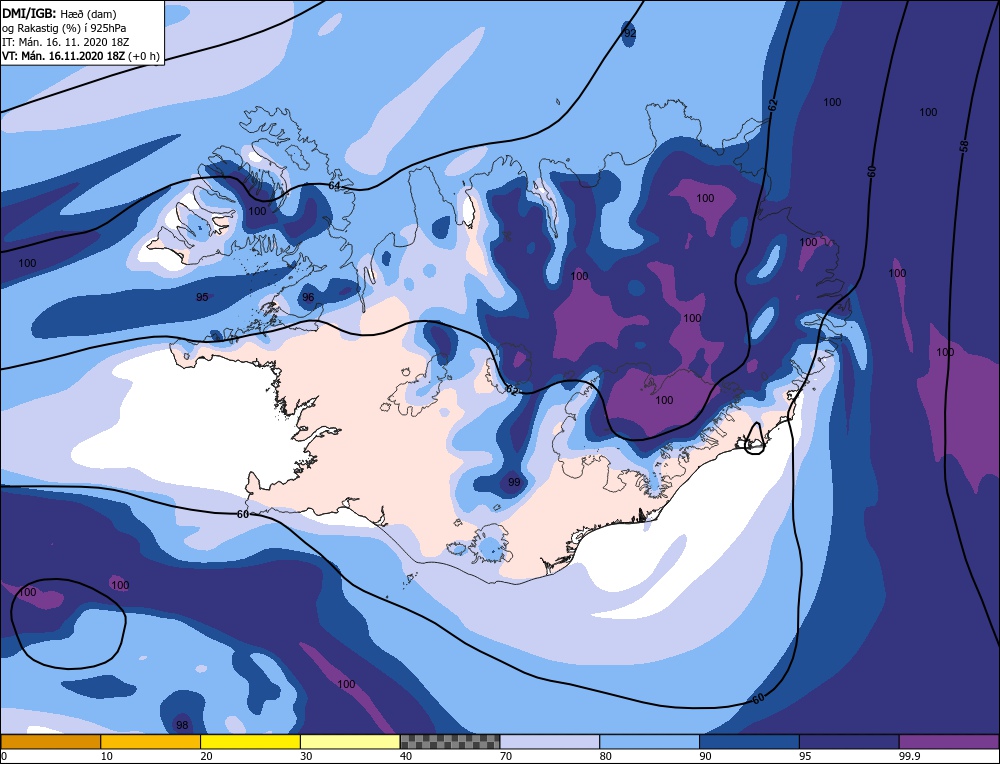Click the '92' contour label on the map
The height and width of the screenshot is (764, 1000).
(x=629, y=33)
